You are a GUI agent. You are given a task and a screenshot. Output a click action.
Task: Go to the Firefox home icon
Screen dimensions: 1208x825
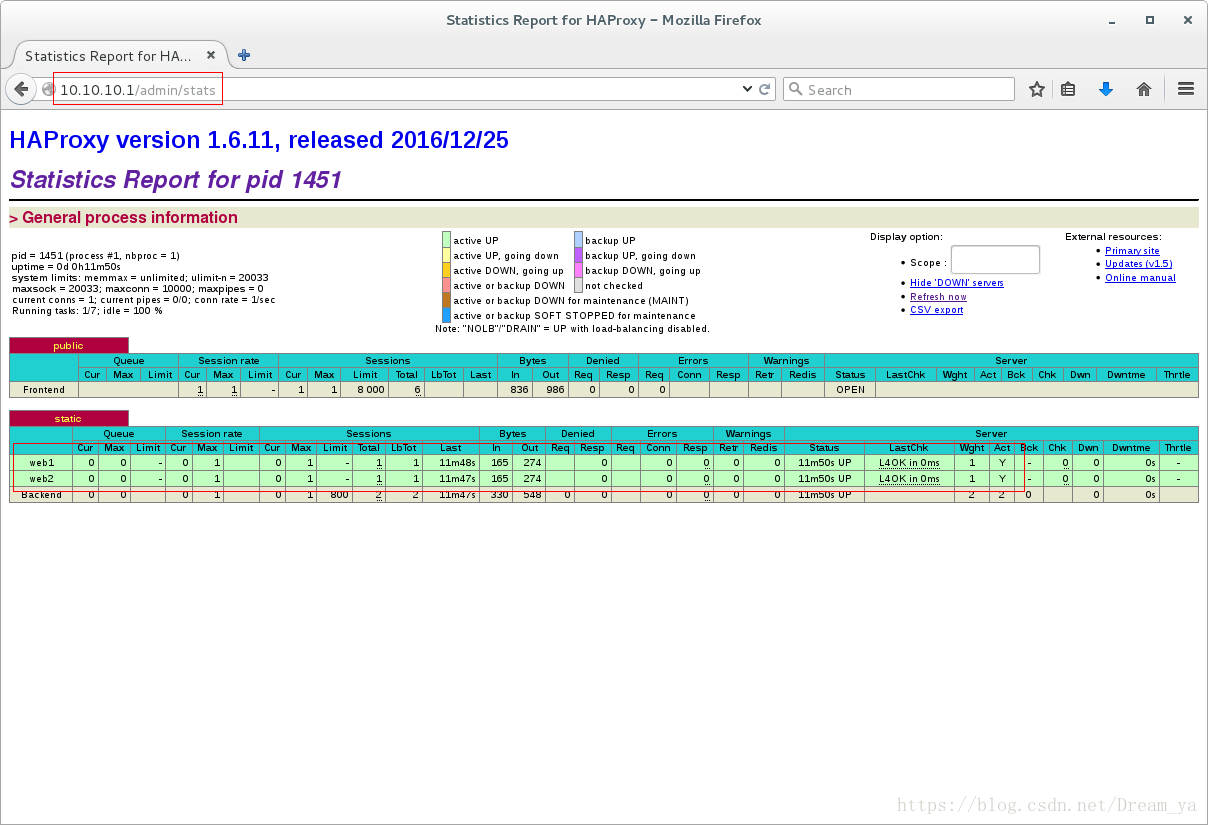[x=1144, y=89]
